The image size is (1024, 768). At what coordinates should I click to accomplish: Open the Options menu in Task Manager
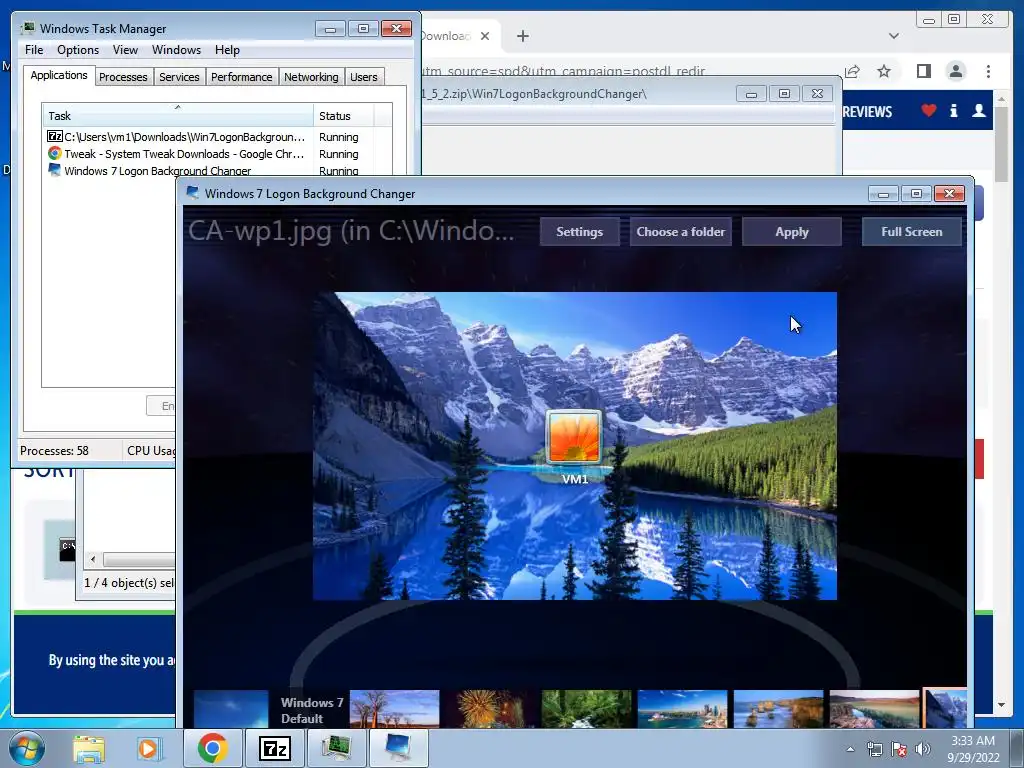(78, 50)
